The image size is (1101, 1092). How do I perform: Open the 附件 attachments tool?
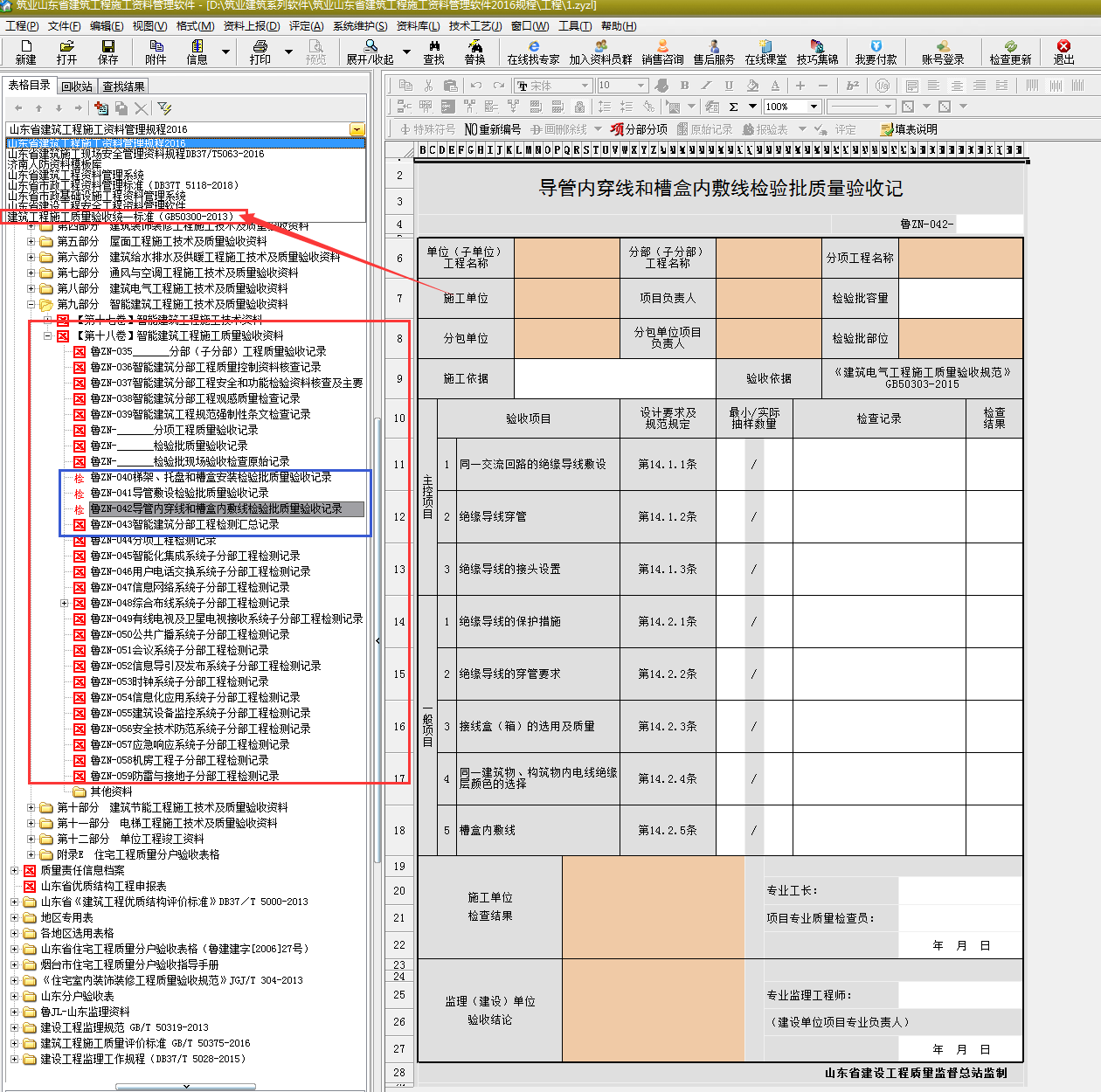(x=156, y=52)
